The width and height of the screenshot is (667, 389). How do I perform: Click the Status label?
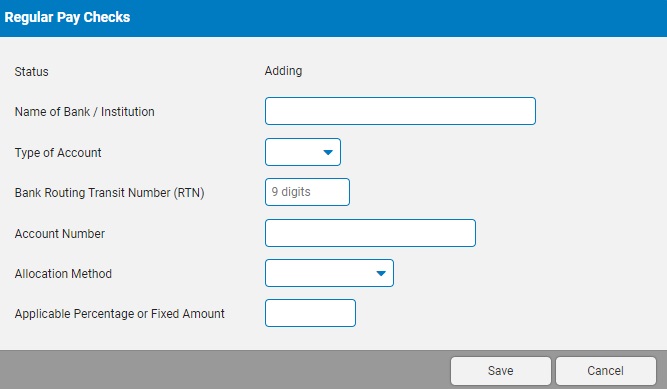[31, 72]
